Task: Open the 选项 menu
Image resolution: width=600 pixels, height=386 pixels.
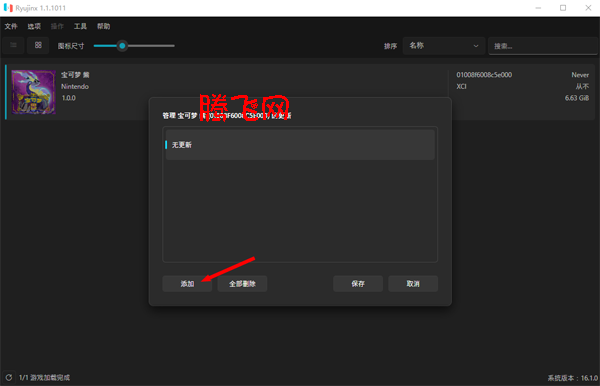Action: [34, 26]
